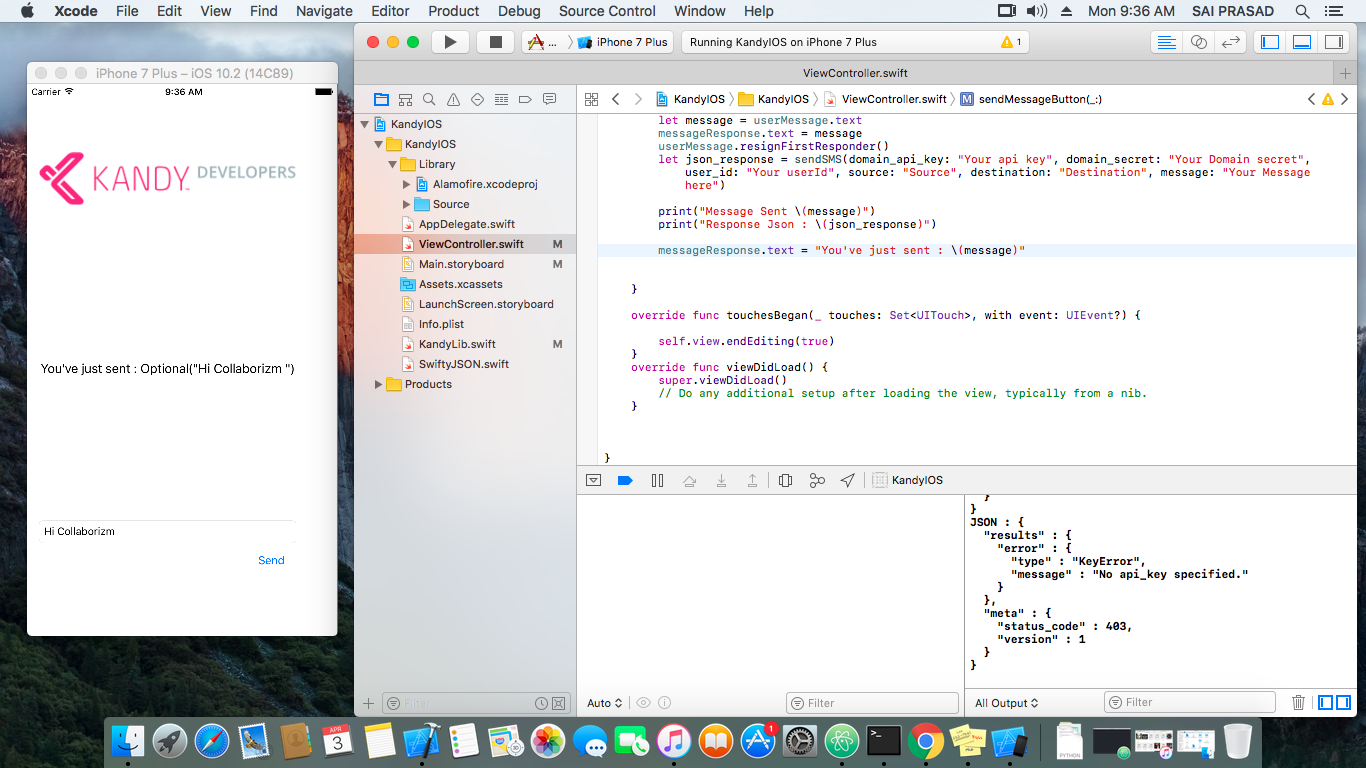Toggle breakpoints activation in debug bar
This screenshot has height=768, width=1366.
tap(625, 480)
